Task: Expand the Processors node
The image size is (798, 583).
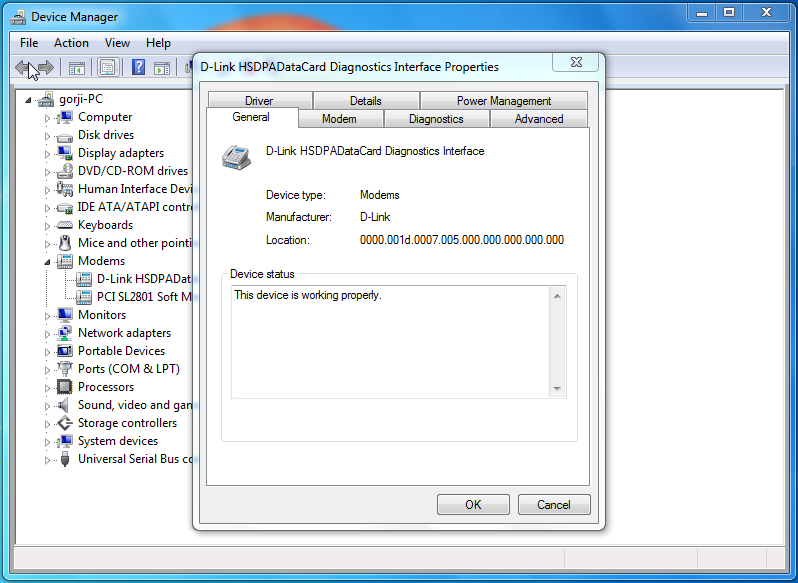Action: [x=47, y=388]
